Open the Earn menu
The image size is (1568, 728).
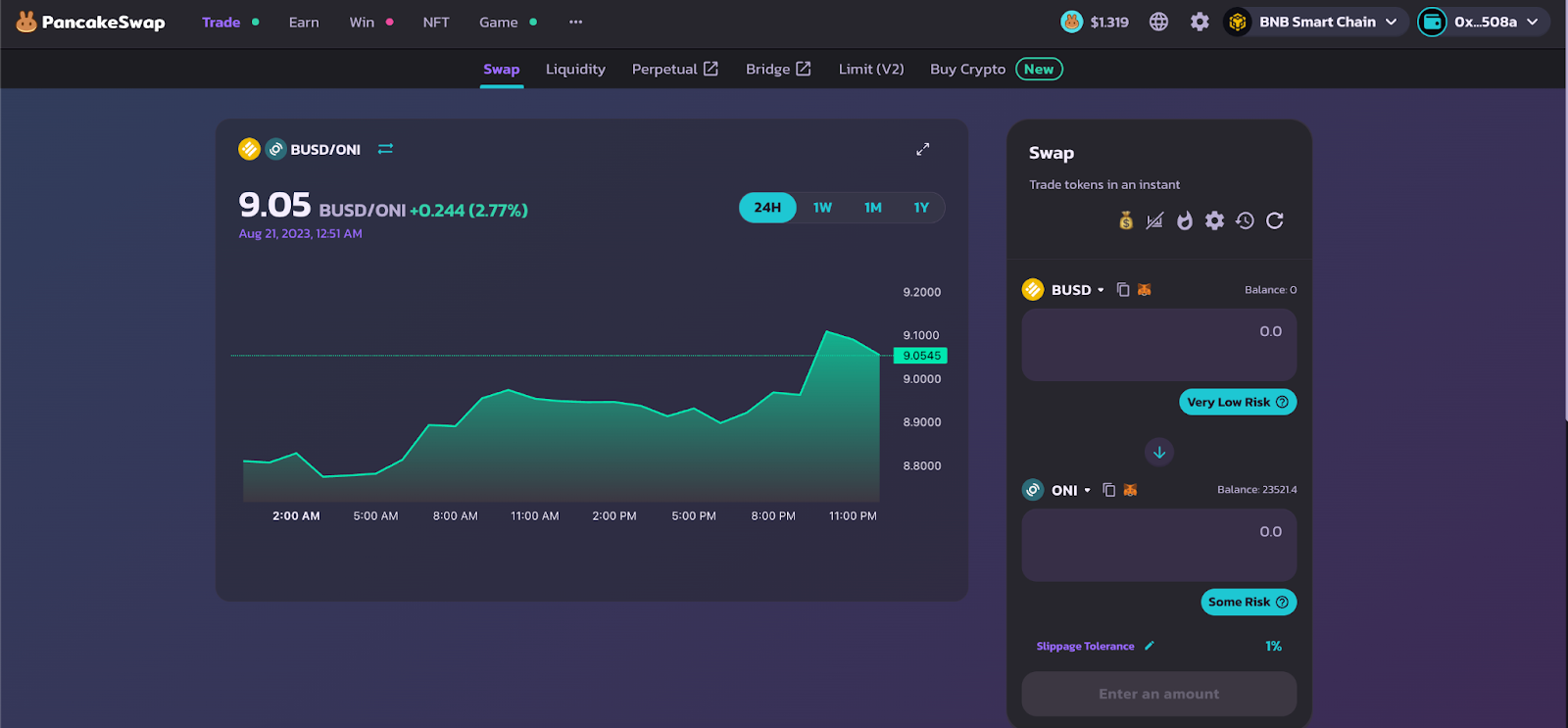tap(304, 22)
